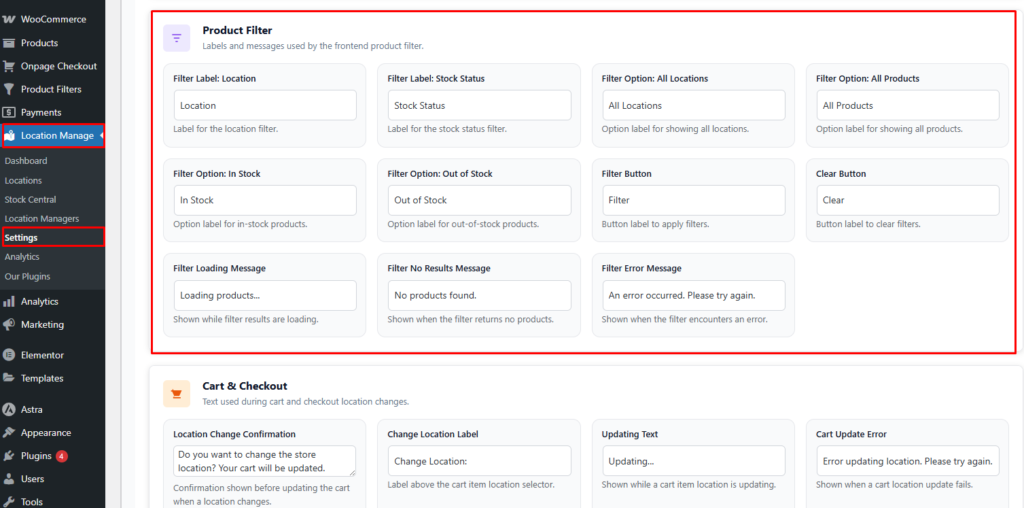Click the Astra theme icon
Viewport: 1024px width, 508px height.
[9, 410]
